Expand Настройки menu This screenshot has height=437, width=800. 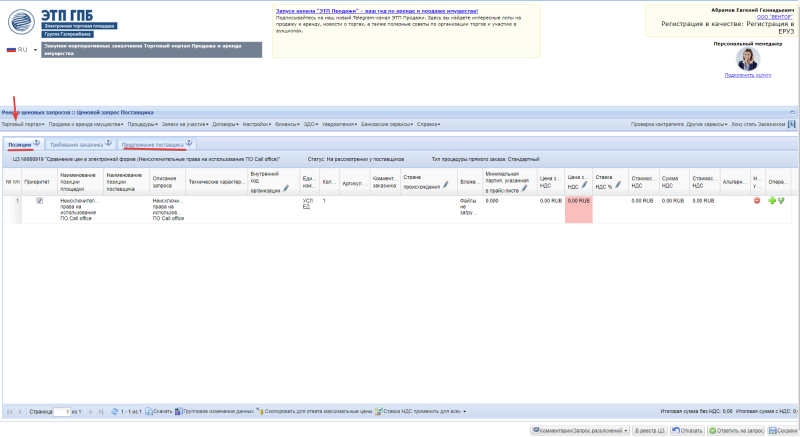pos(257,124)
